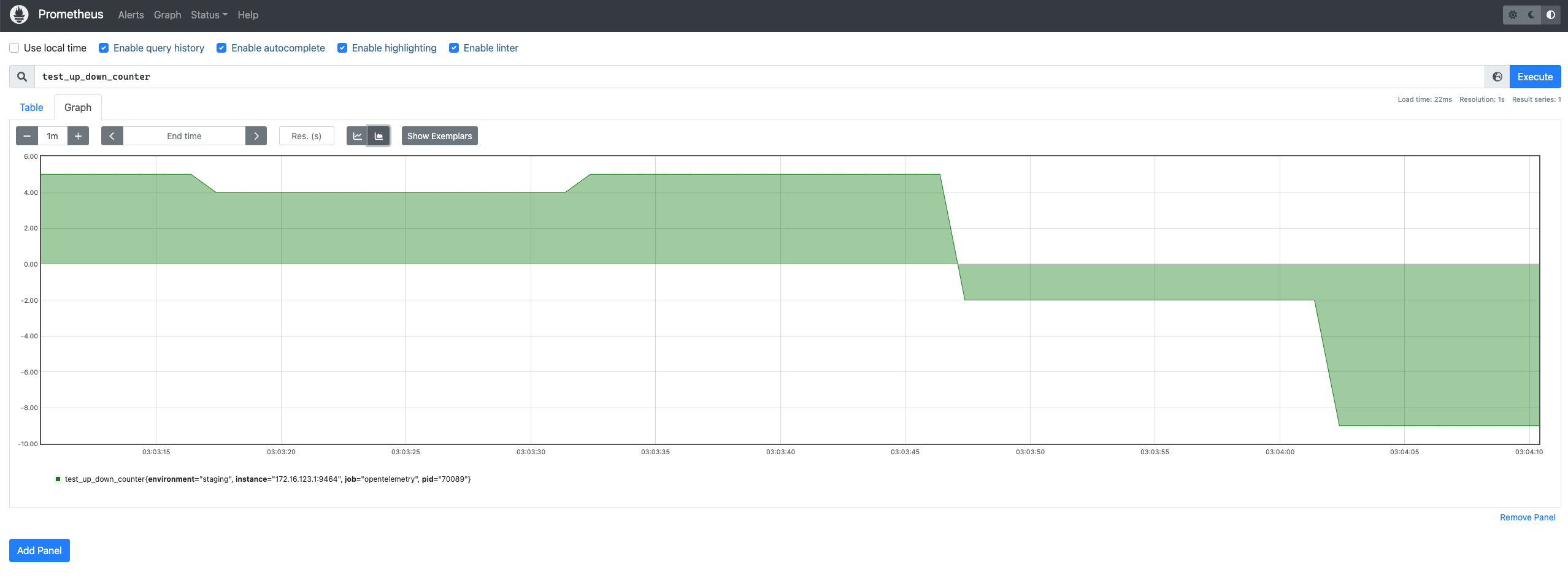Expand the Status dropdown menu
1568x578 pixels.
(209, 15)
